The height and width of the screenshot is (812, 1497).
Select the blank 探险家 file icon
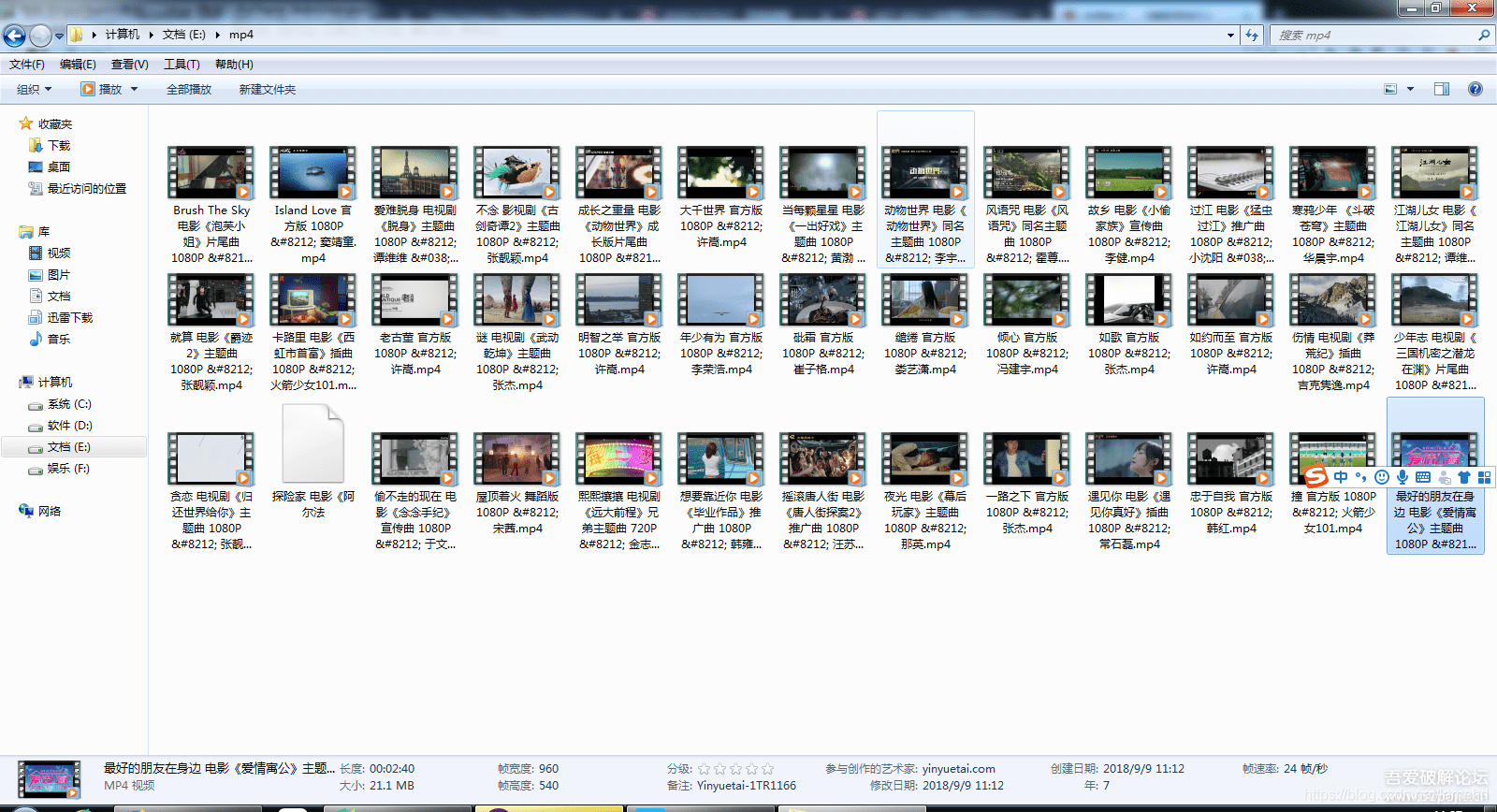click(313, 443)
